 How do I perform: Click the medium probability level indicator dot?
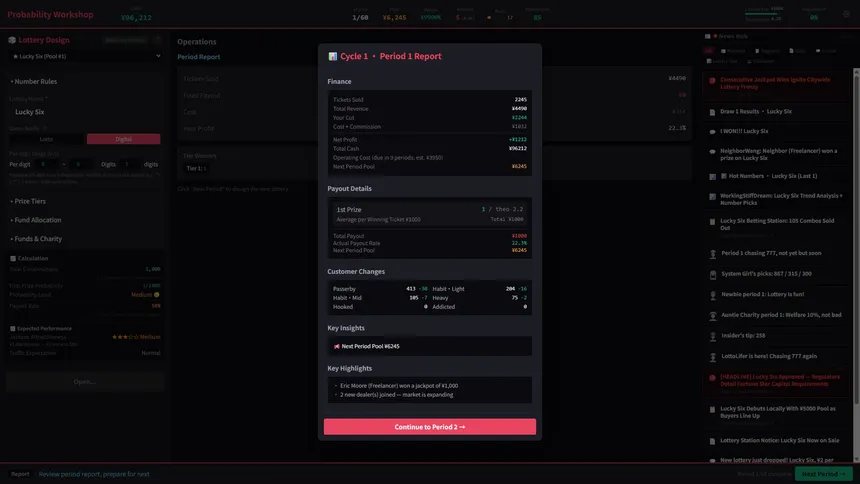click(157, 295)
